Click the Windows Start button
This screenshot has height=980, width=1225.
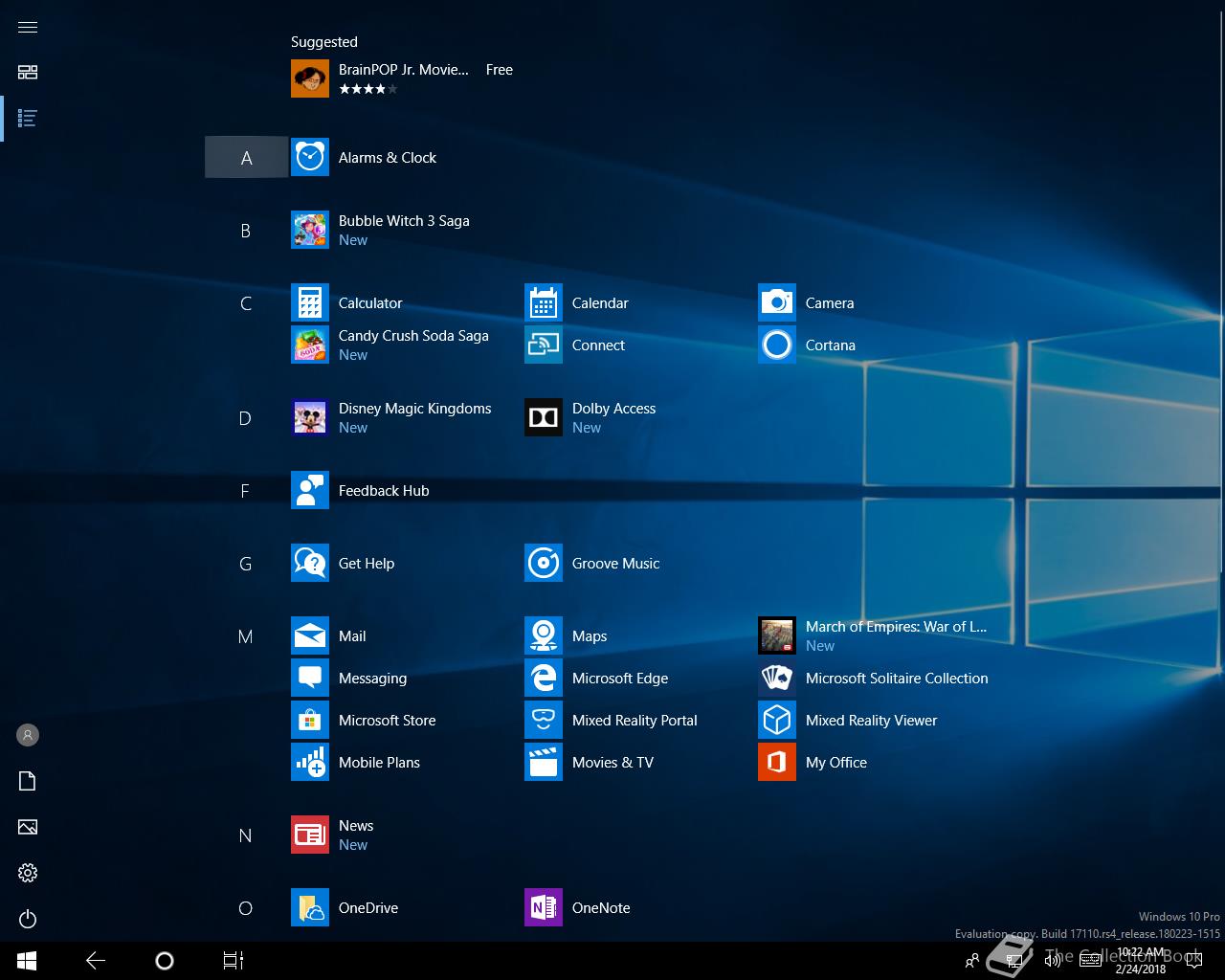pos(27,960)
